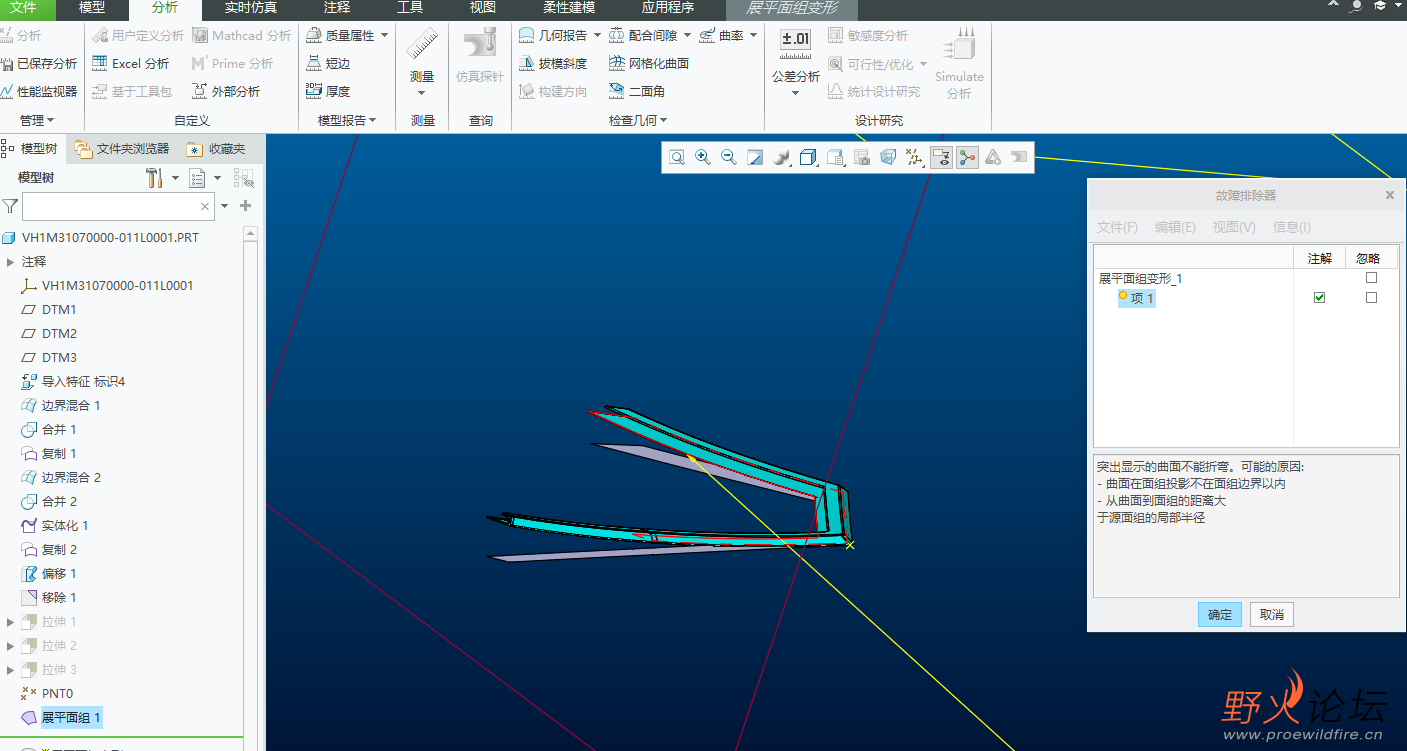This screenshot has width=1407, height=751.
Task: Open the Favorites (收藏夹) tab
Action: (x=216, y=149)
